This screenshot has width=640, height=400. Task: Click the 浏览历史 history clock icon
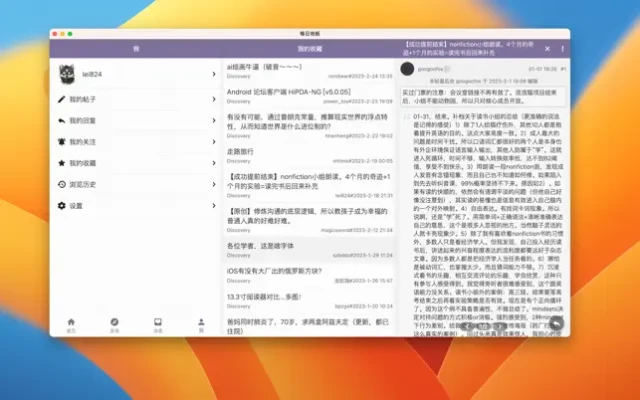(x=61, y=185)
